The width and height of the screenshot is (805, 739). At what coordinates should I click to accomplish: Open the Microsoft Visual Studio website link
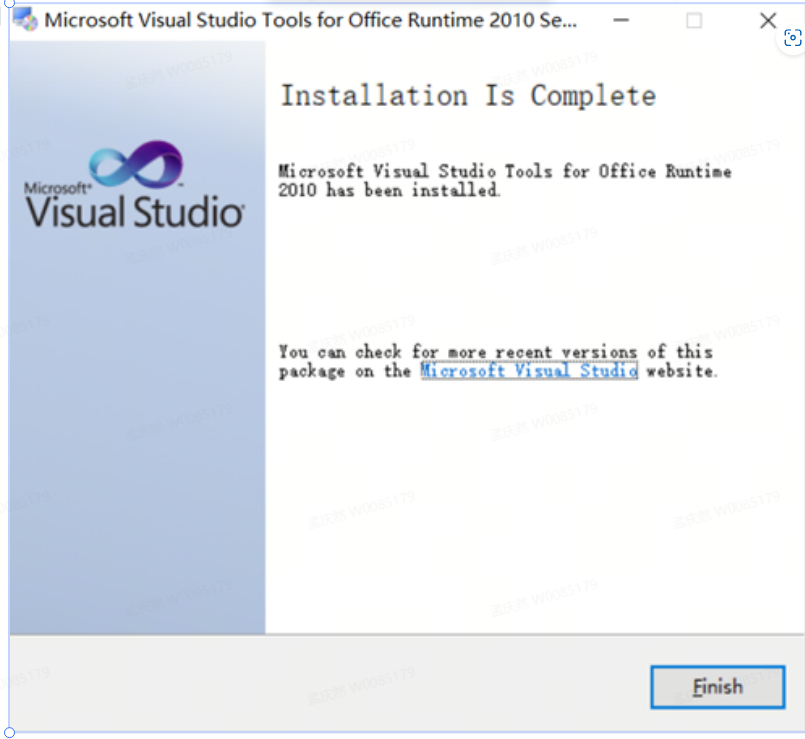[529, 370]
